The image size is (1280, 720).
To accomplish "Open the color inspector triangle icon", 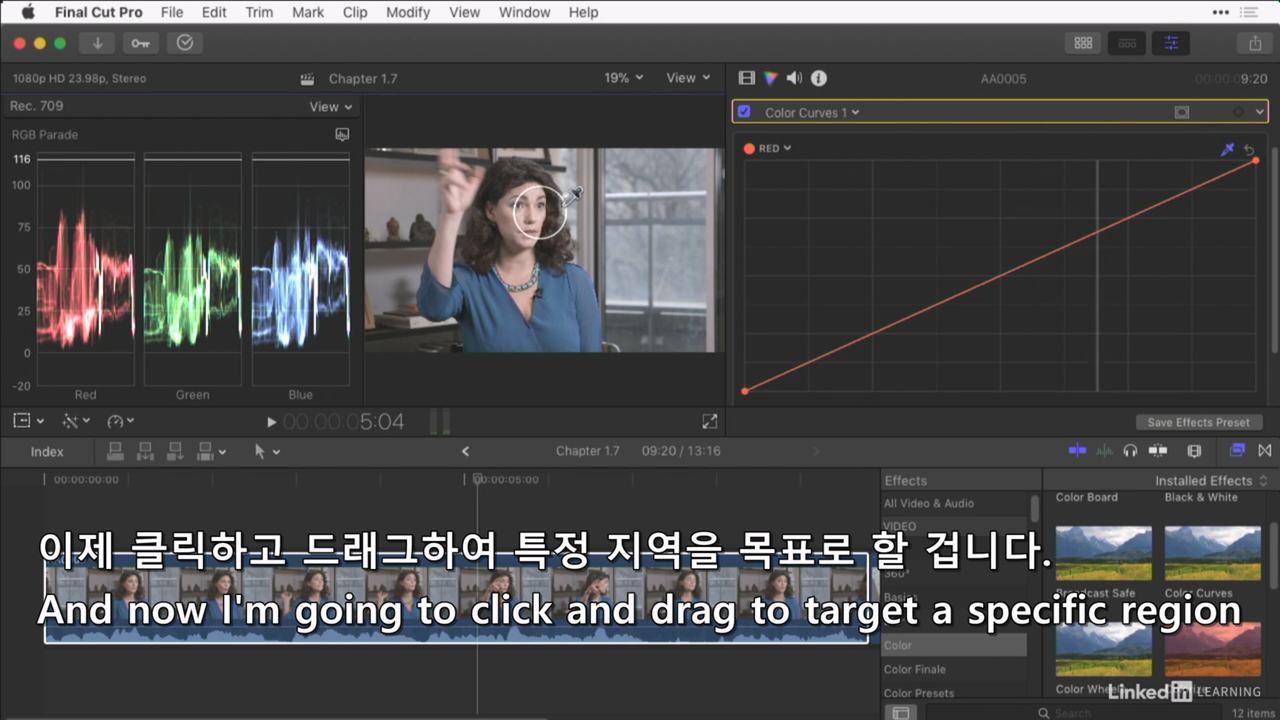I will [x=770, y=78].
